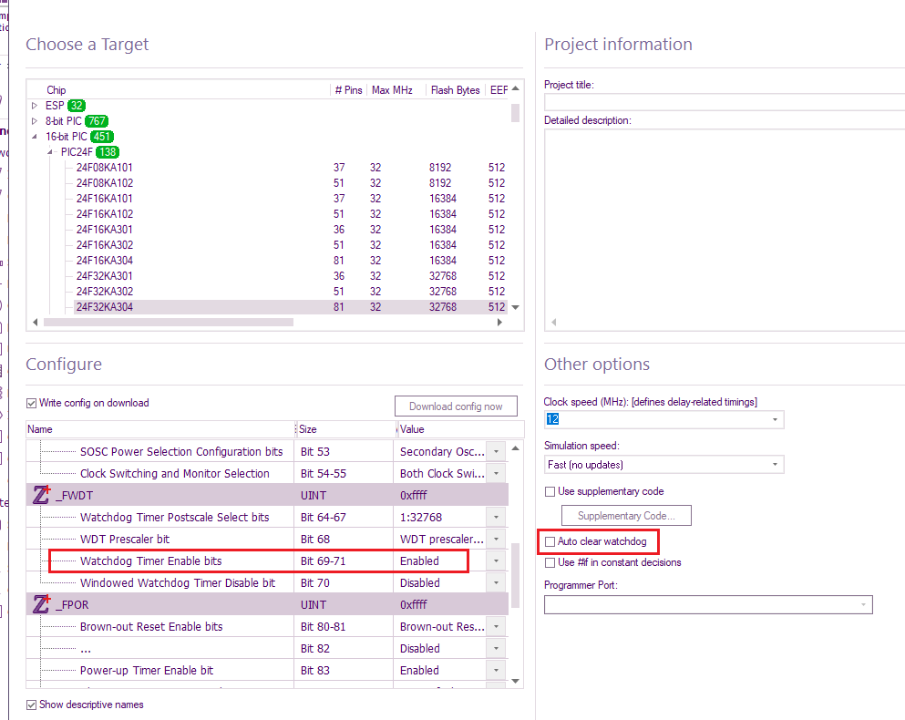Open the Programmer Port dropdown
905x720 pixels.
pos(863,605)
